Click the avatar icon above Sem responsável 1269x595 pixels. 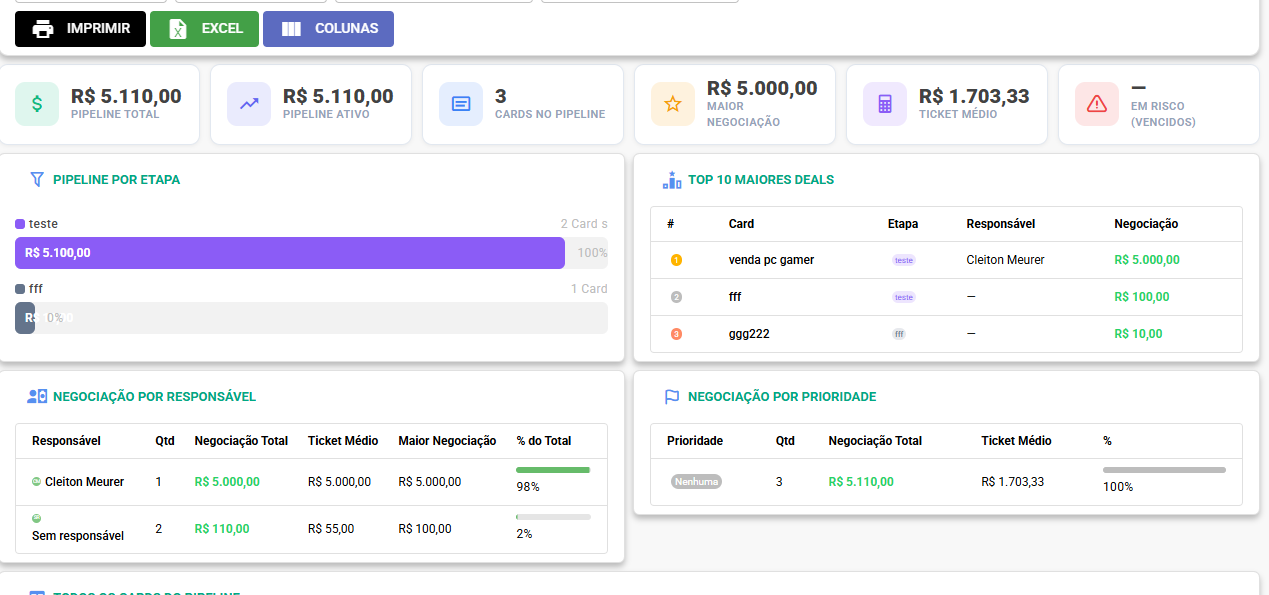coord(37,518)
